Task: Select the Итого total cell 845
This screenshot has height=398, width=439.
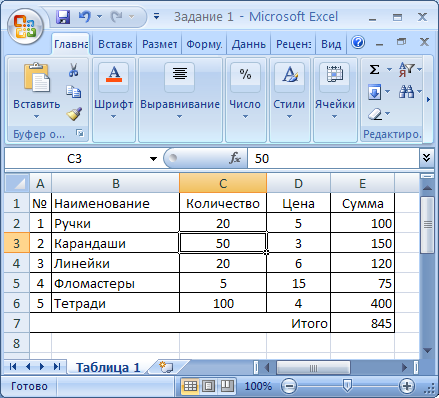Action: pyautogui.click(x=362, y=323)
